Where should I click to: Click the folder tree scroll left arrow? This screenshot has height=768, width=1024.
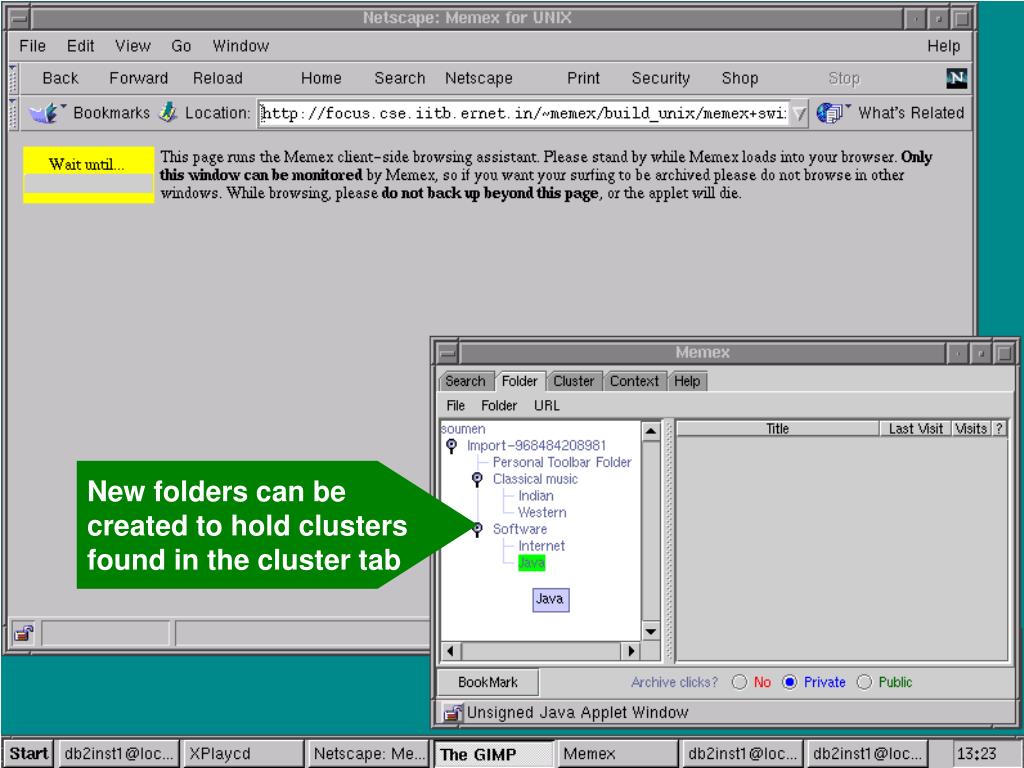pyautogui.click(x=451, y=651)
